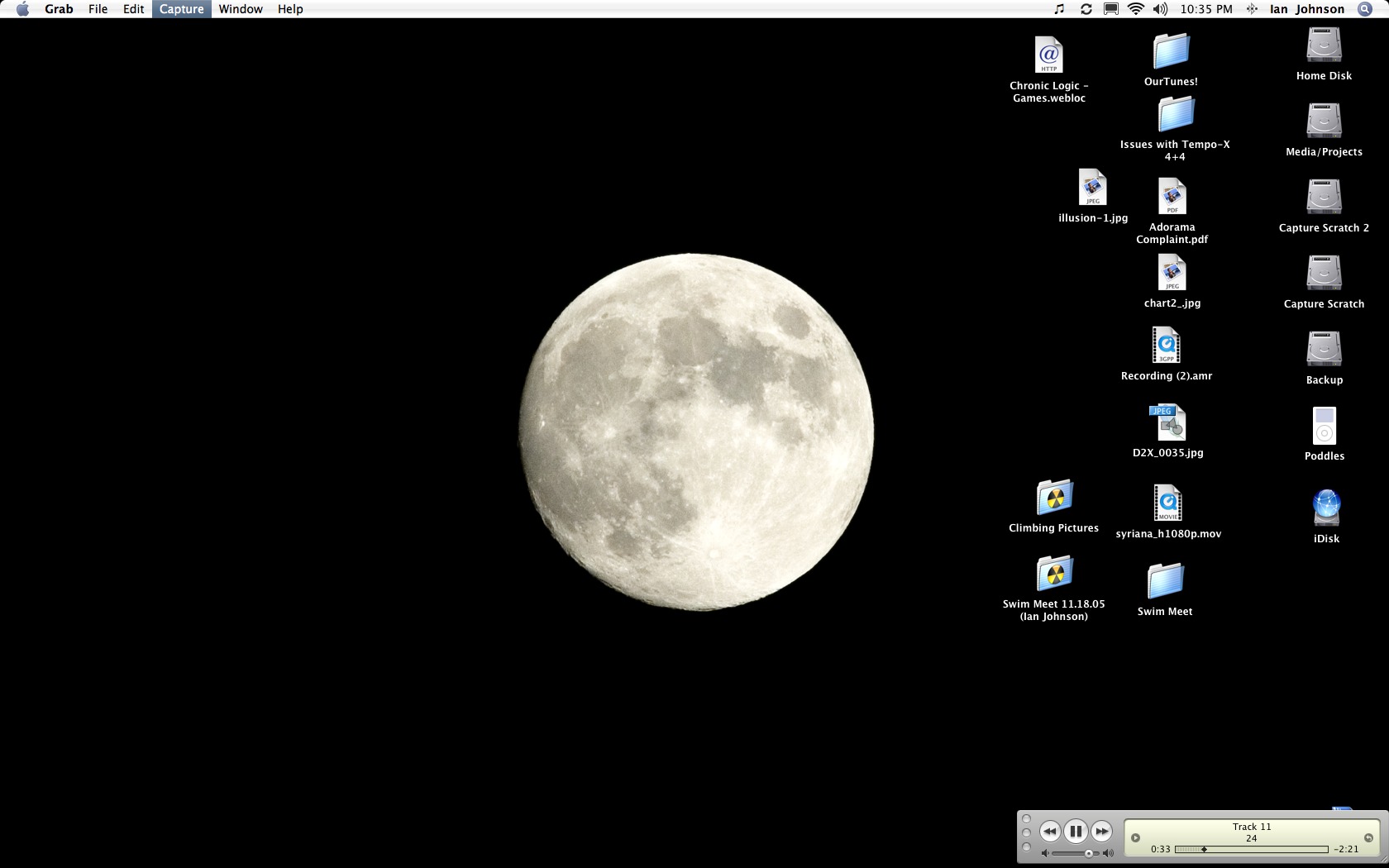Open the Bluetooth status menu icon

pos(1252,9)
